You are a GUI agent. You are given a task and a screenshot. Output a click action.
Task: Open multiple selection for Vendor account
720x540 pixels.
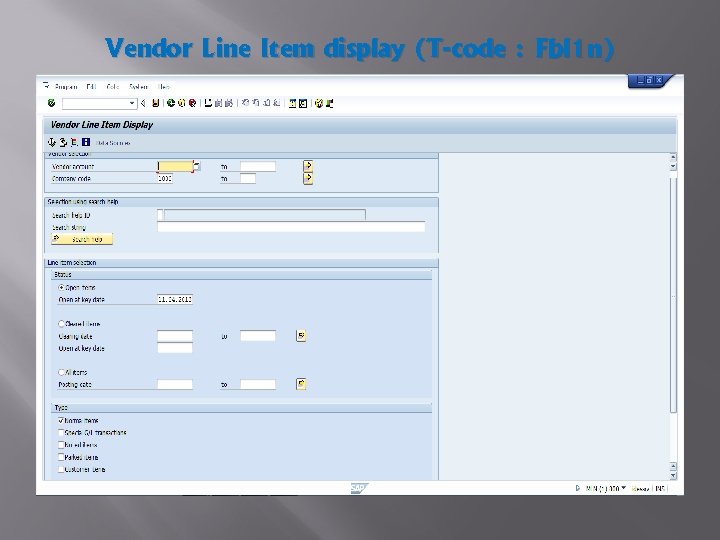pos(308,166)
